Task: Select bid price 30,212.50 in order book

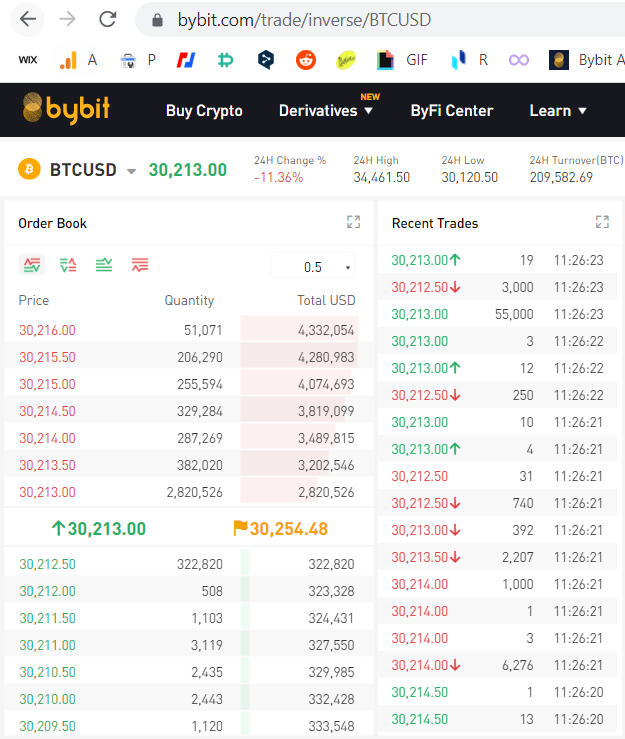Action: 47,564
